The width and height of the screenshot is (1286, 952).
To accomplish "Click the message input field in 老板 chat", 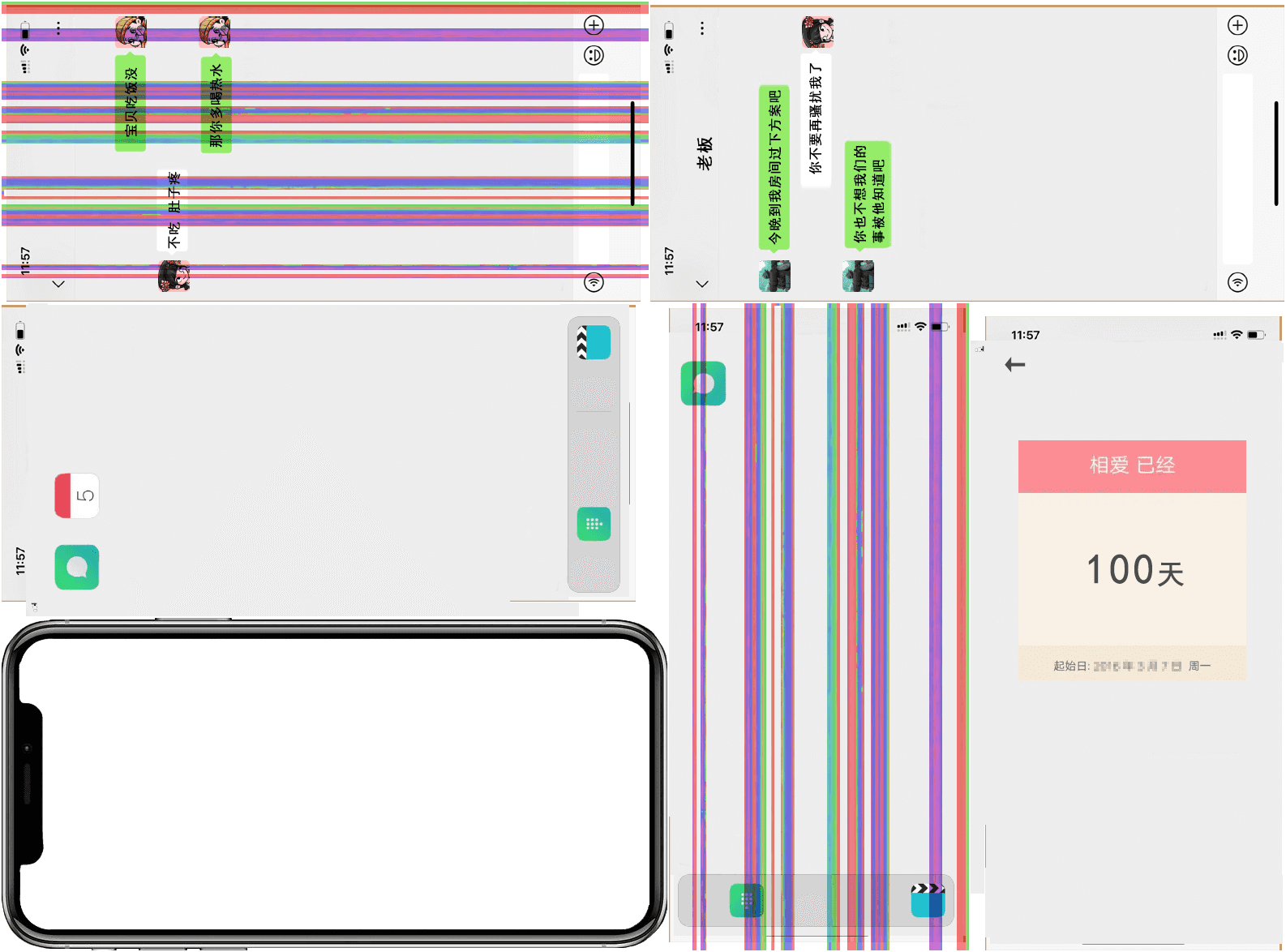I will (1237, 169).
